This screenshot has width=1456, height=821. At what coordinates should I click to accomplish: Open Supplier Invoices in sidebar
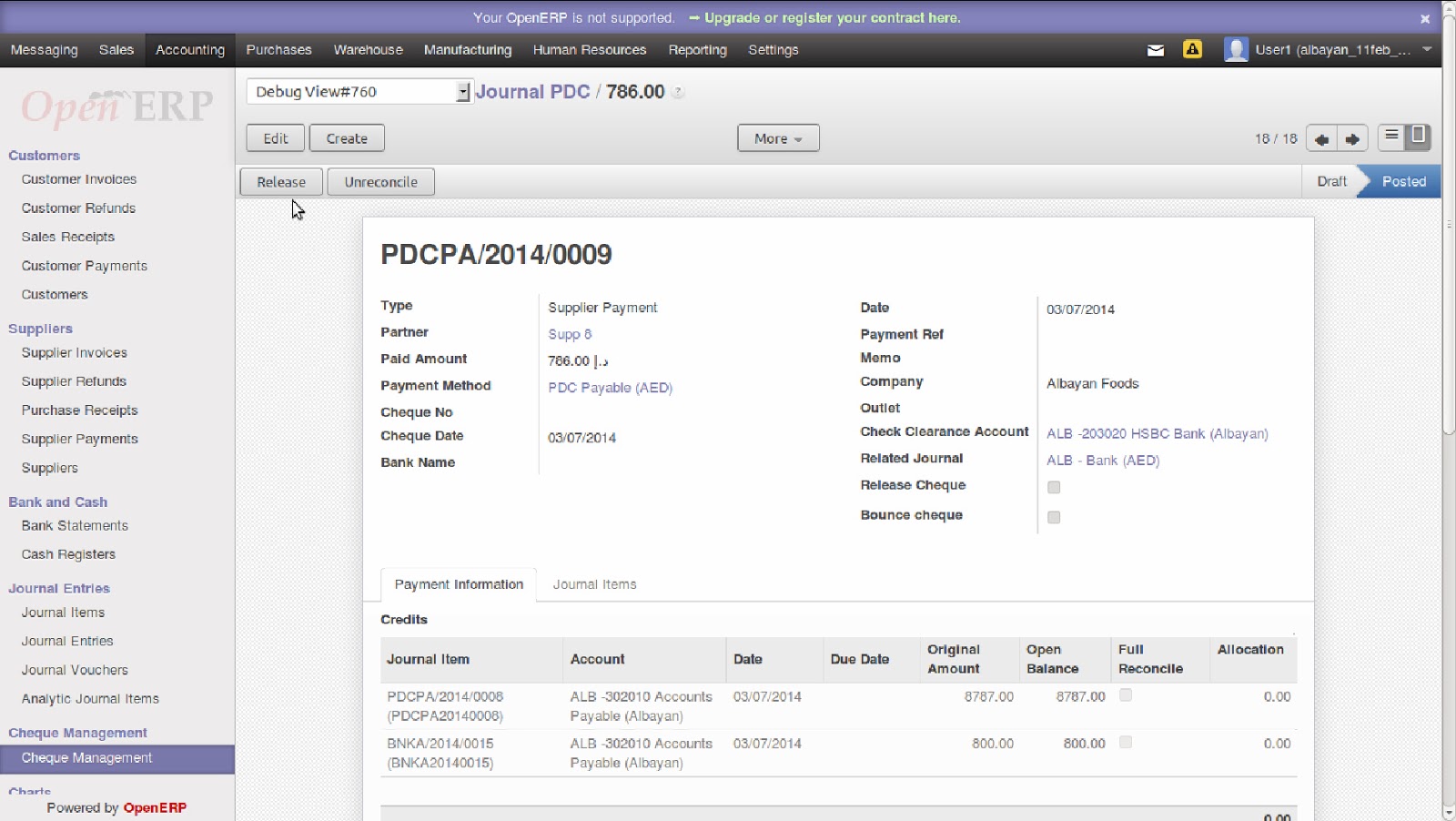(75, 352)
